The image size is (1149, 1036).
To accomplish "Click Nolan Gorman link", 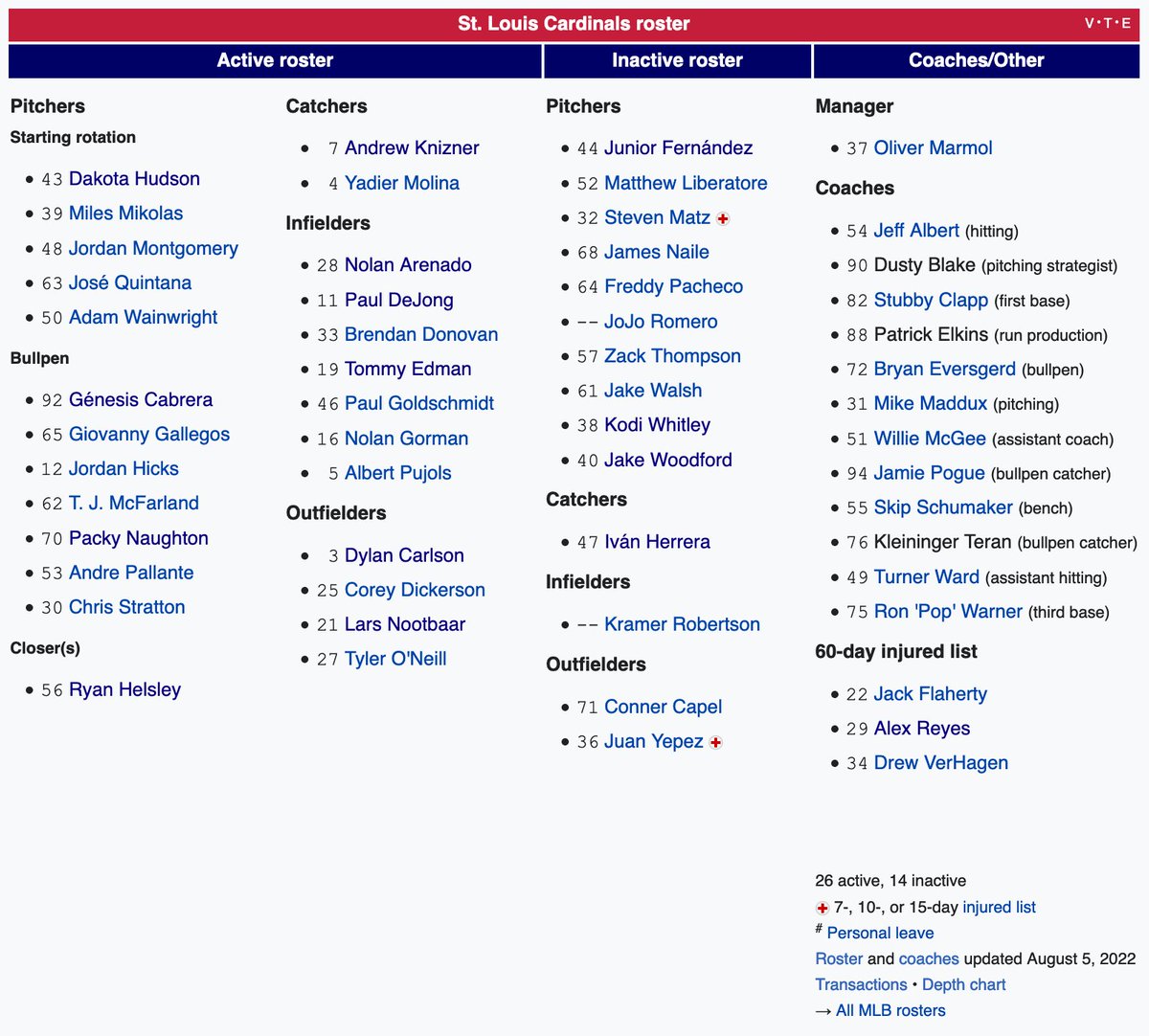I will click(x=407, y=439).
